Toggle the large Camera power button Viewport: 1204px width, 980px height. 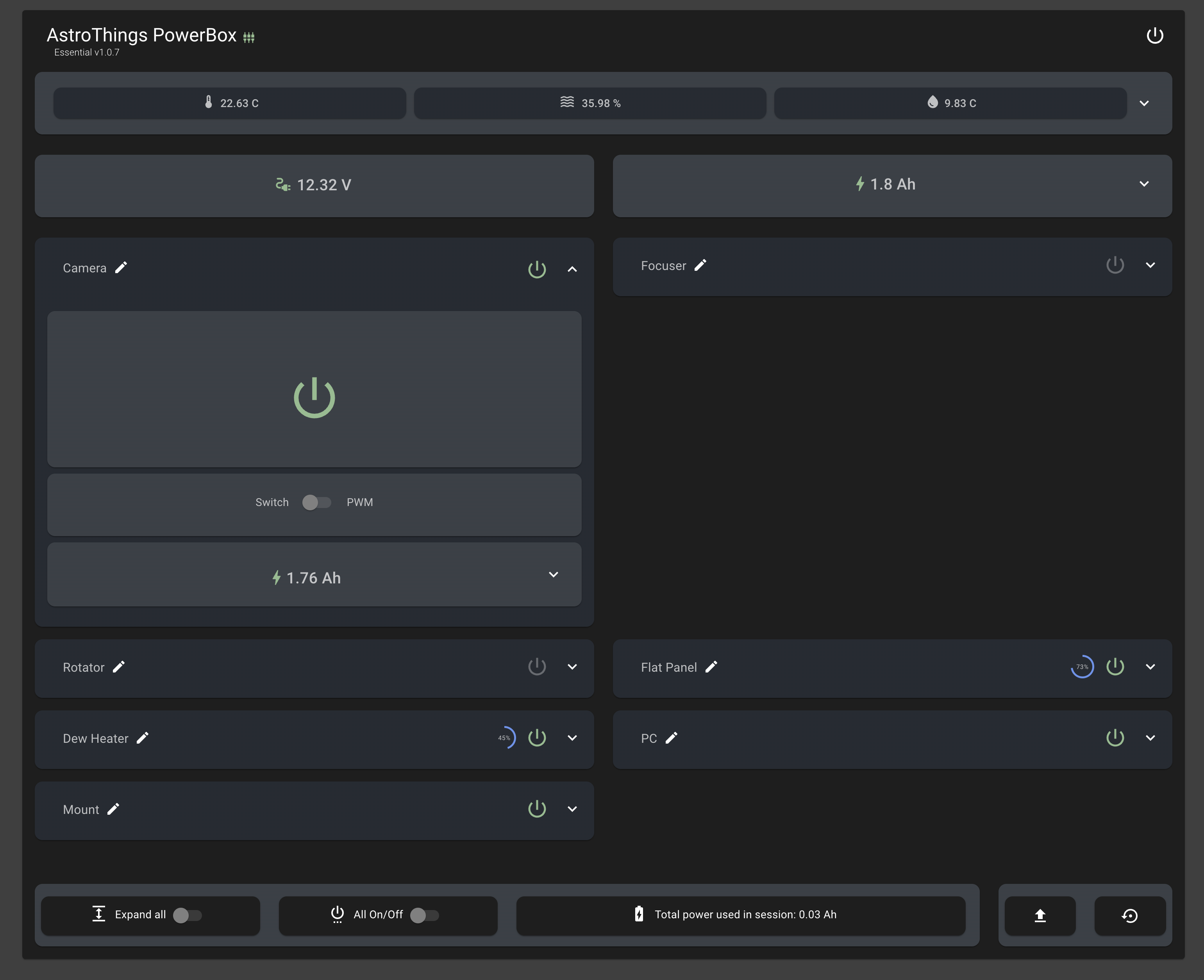pyautogui.click(x=314, y=397)
